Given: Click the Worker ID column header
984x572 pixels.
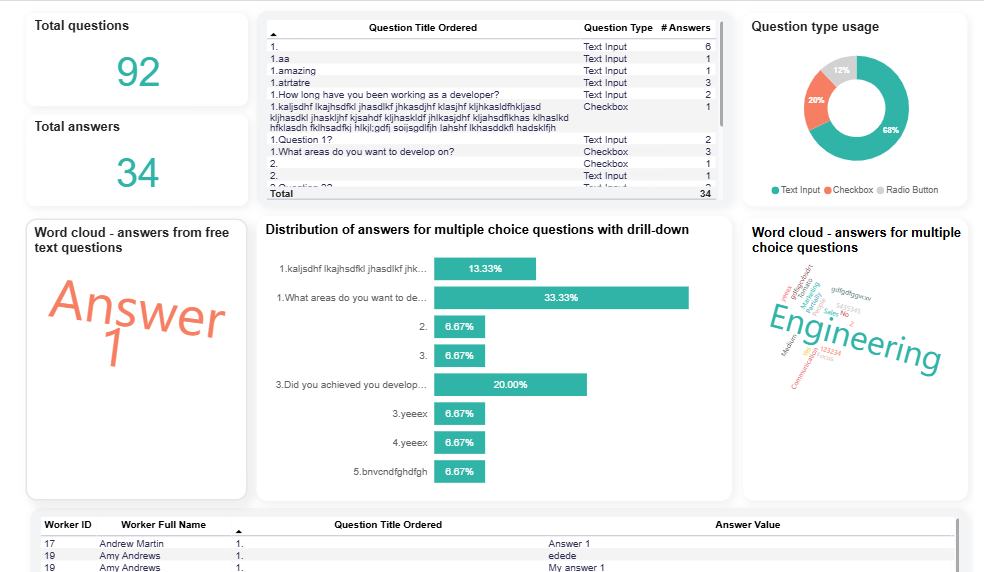Looking at the screenshot, I should [x=68, y=524].
